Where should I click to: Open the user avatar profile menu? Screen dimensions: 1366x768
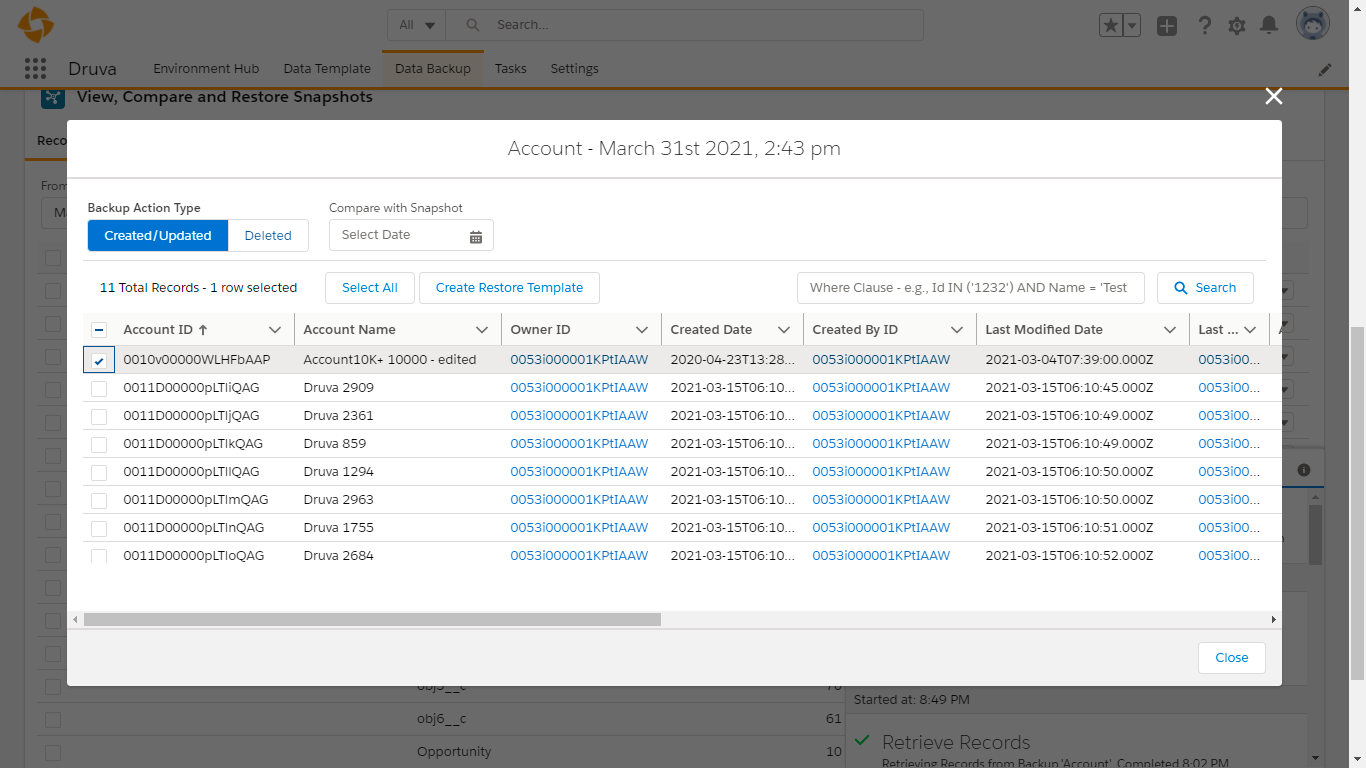click(x=1313, y=25)
